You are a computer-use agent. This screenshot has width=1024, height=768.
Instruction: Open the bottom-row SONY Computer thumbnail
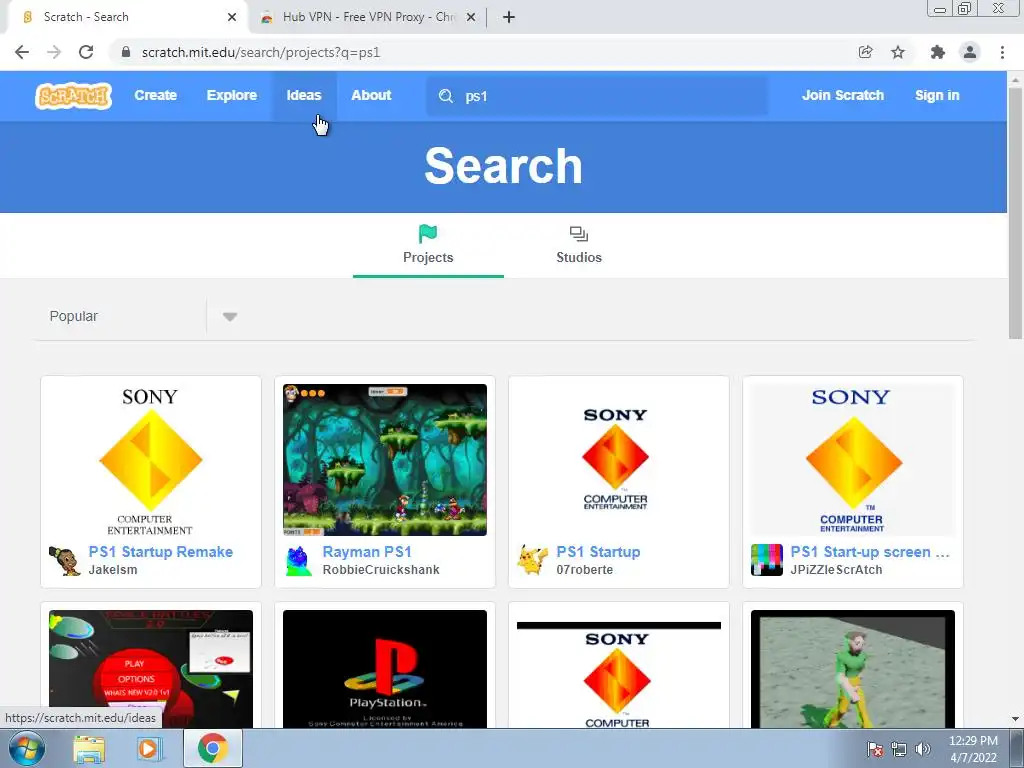pyautogui.click(x=618, y=669)
